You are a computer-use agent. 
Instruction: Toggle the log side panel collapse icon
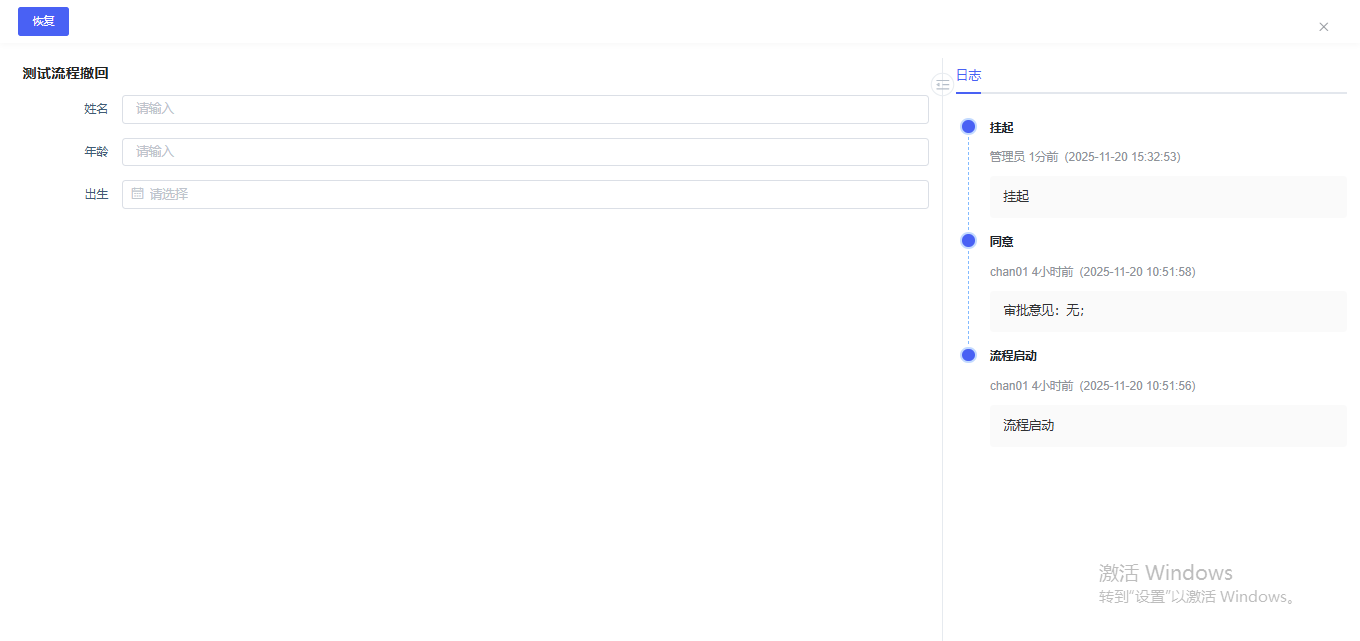click(x=942, y=85)
